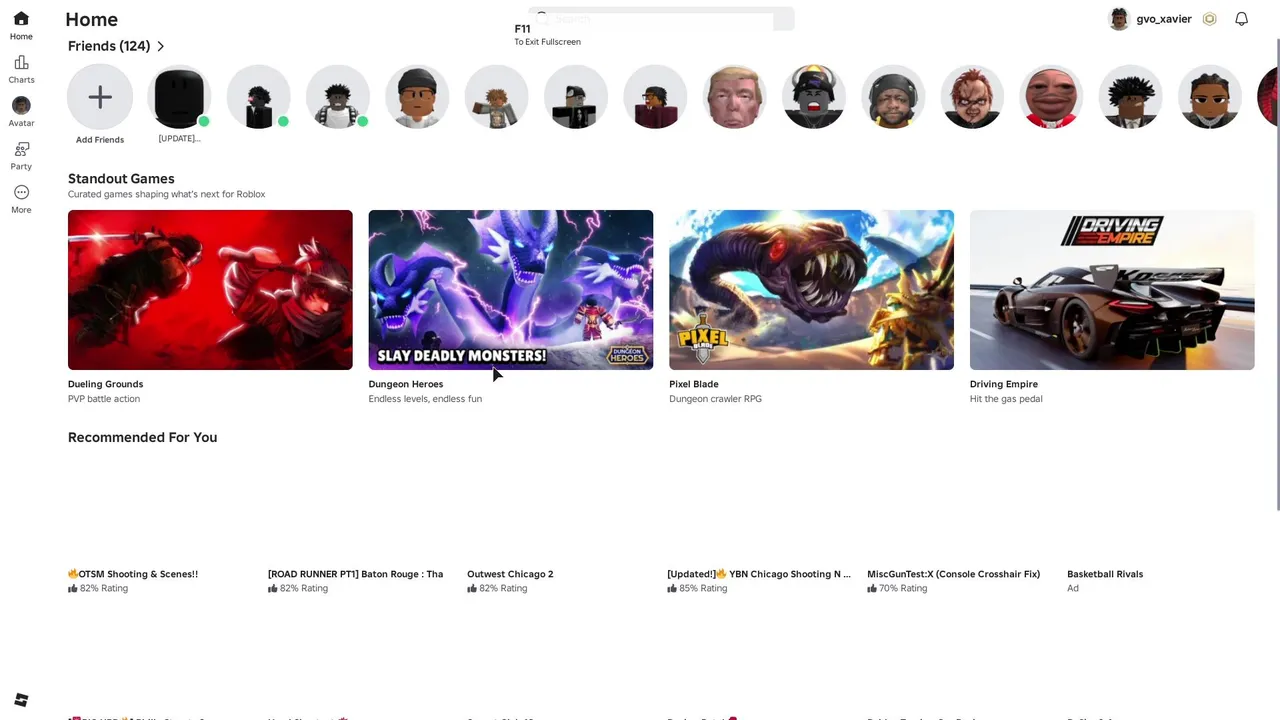
Task: Open [ROAD RUNNER PT1] Baton Rouge game
Action: (x=355, y=574)
